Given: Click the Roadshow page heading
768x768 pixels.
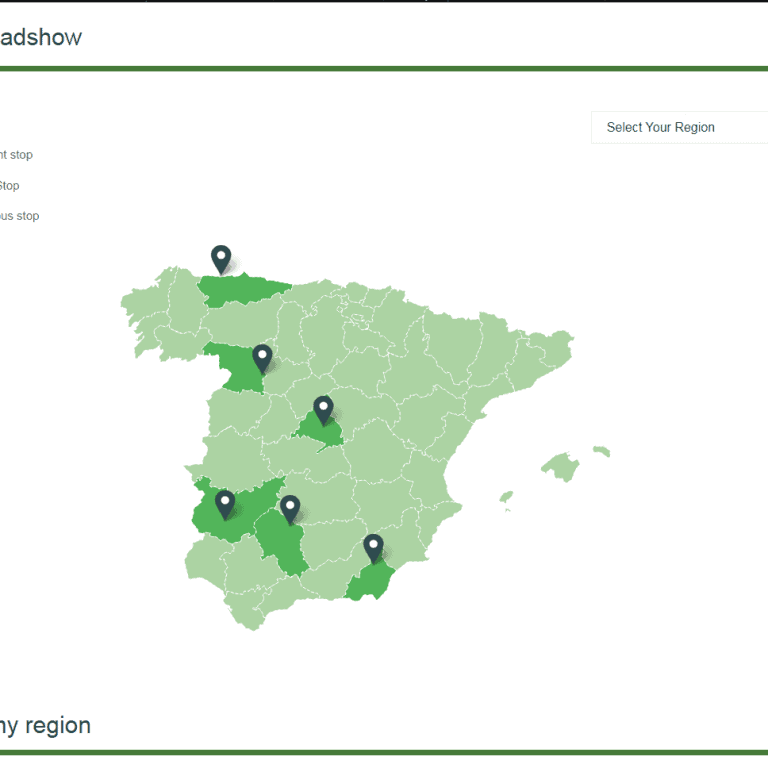Looking at the screenshot, I should (40, 38).
